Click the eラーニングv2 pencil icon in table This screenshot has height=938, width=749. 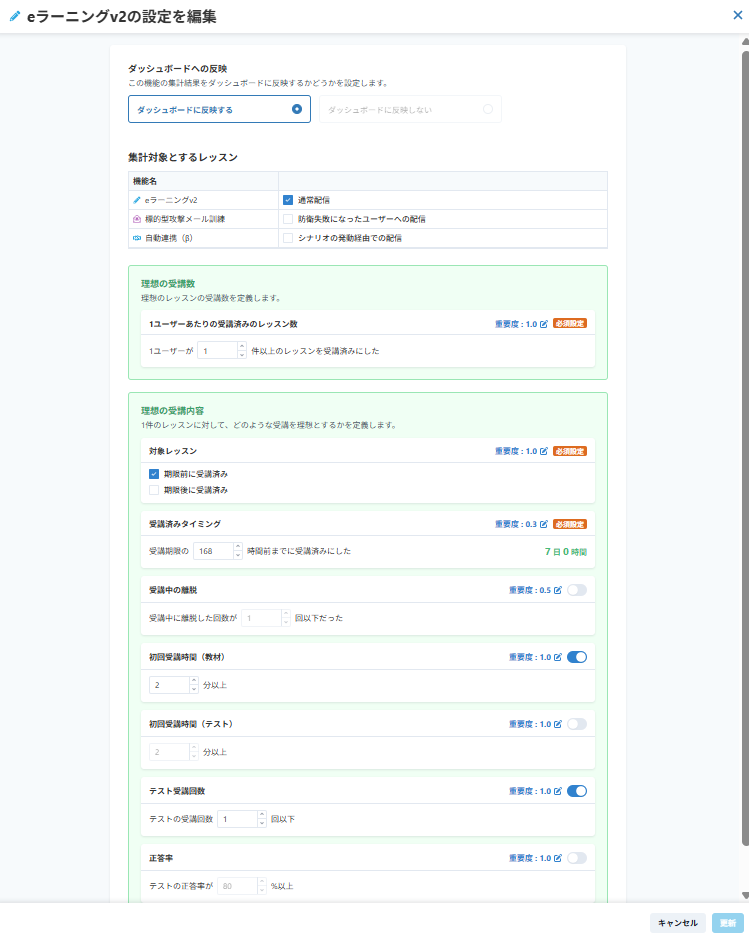tap(137, 200)
